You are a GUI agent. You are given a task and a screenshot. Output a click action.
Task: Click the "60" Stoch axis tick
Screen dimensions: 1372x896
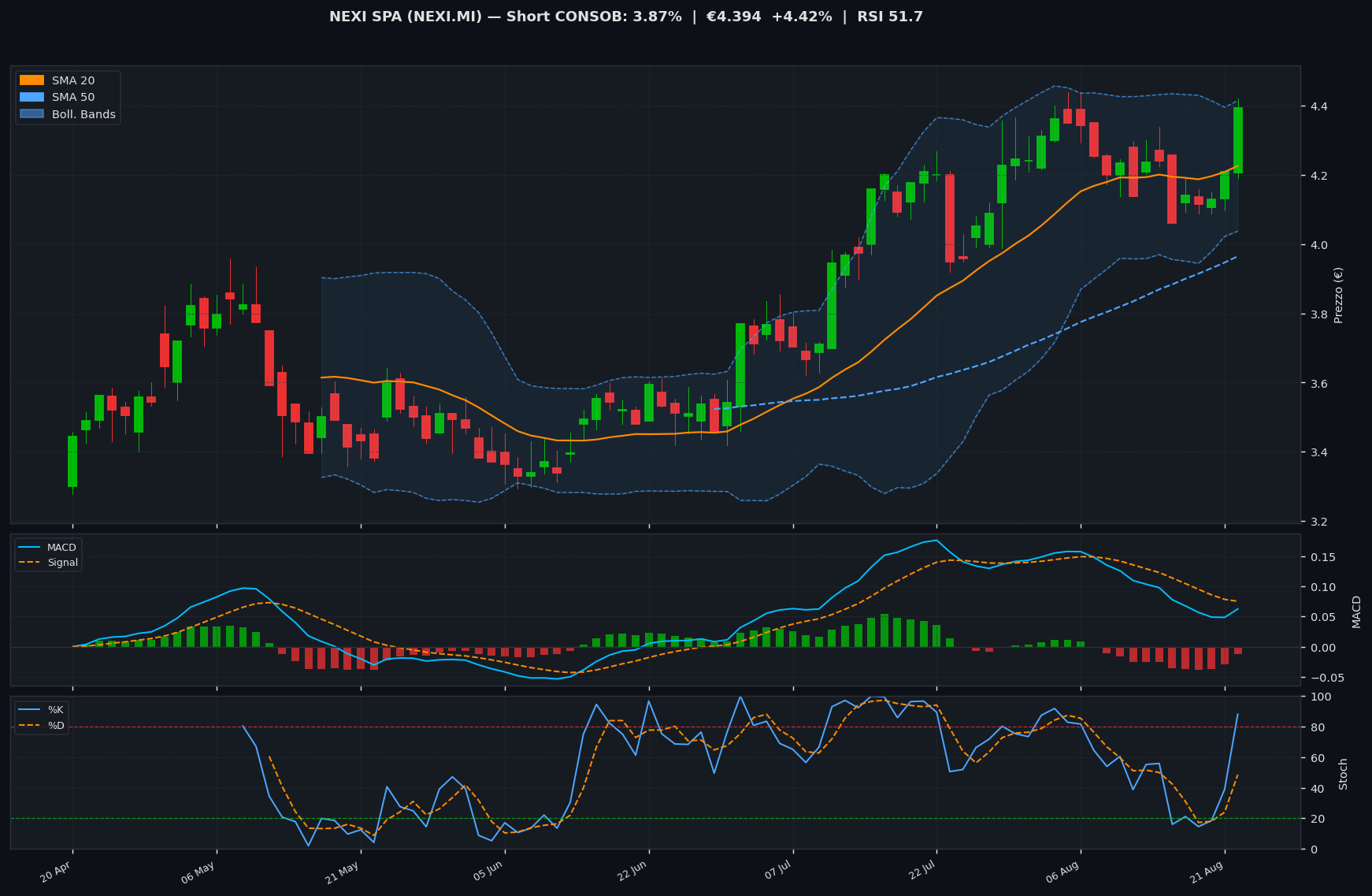pyautogui.click(x=1316, y=758)
